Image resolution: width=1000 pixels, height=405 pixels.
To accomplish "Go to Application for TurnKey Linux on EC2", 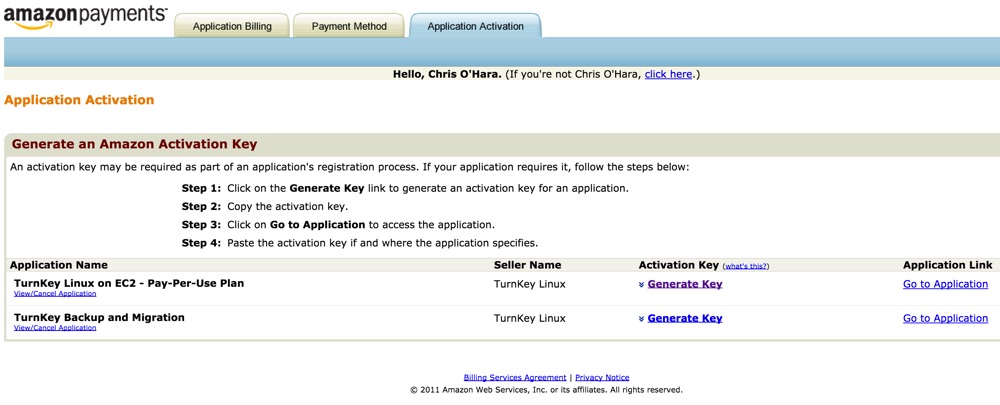I will coord(945,284).
